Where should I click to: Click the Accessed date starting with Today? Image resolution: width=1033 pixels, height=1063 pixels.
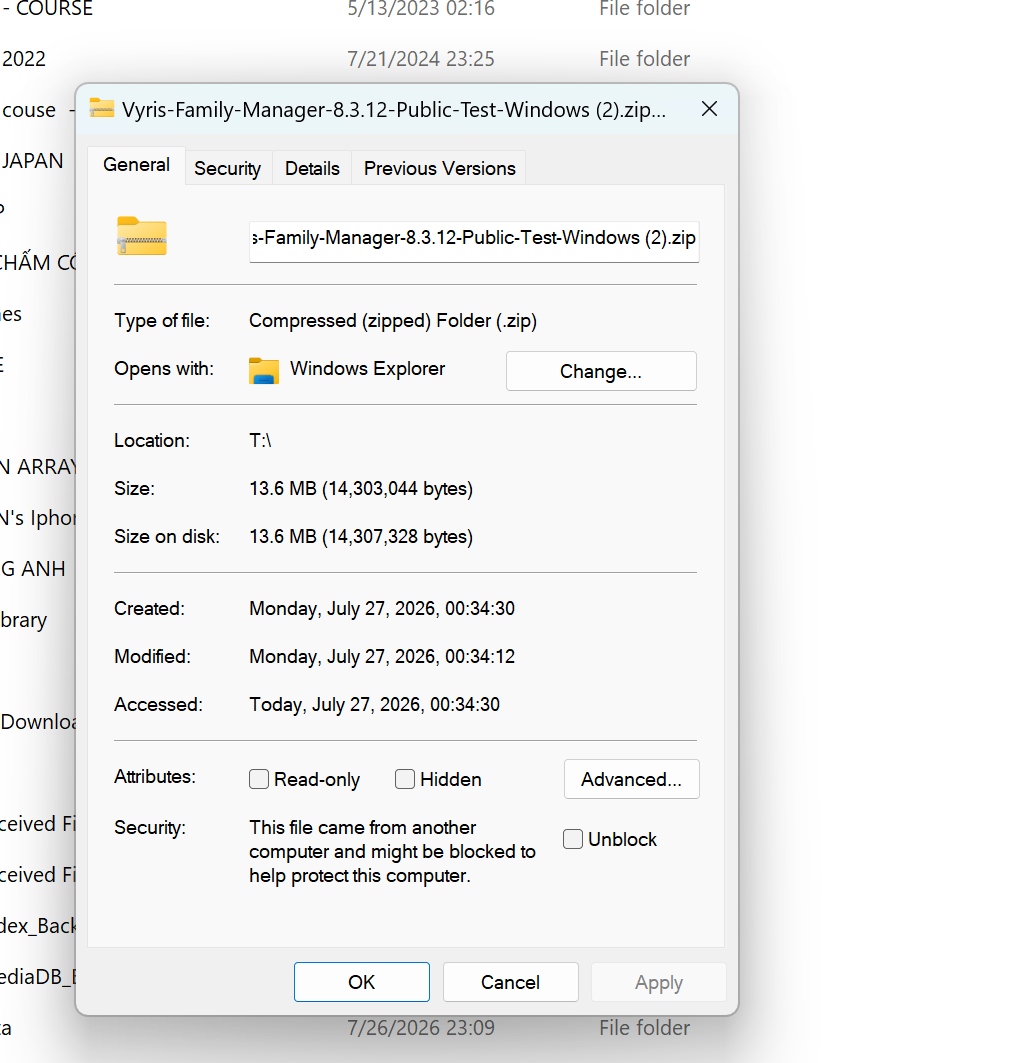(x=374, y=705)
